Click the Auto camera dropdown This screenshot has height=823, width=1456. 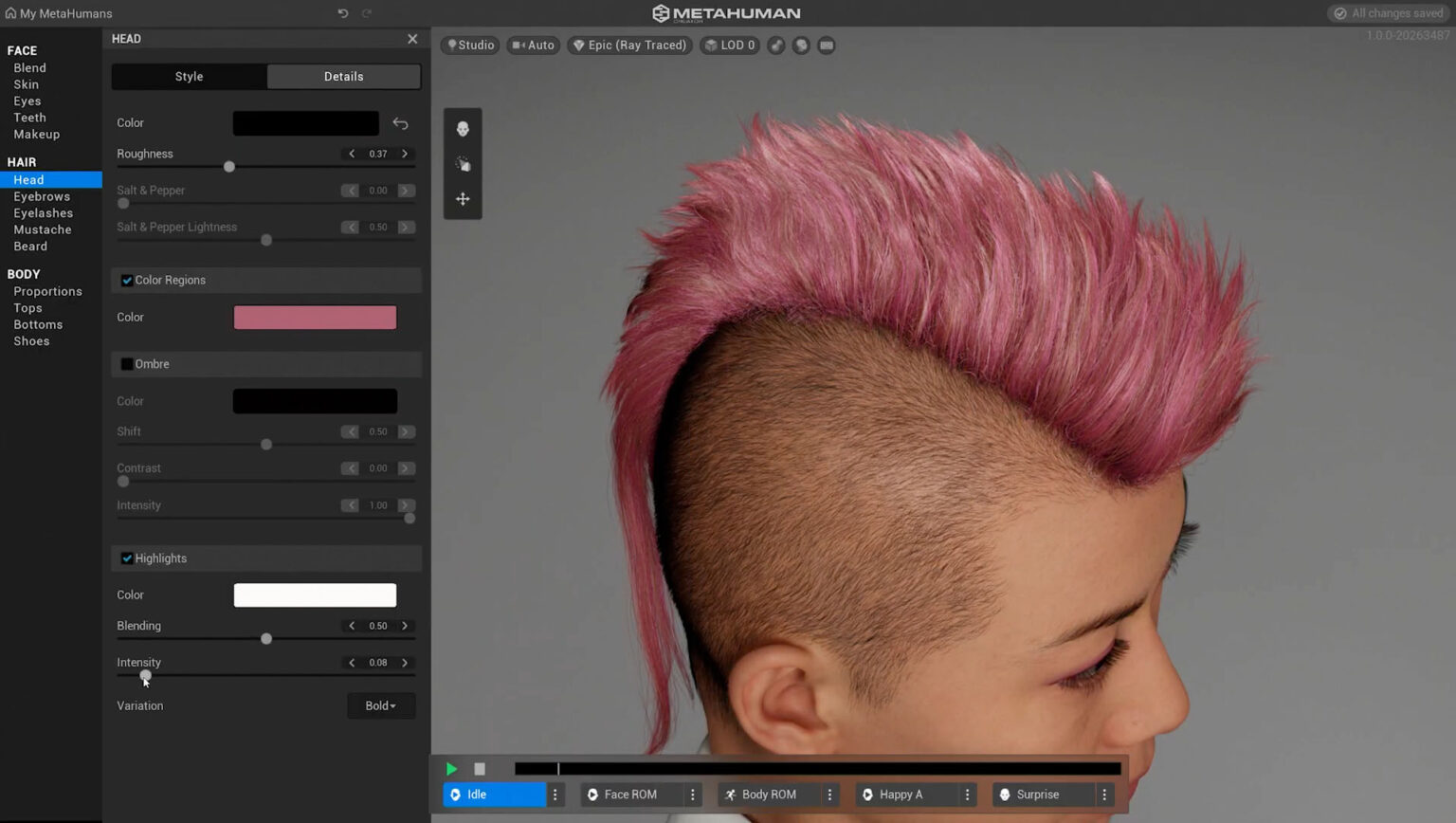click(x=533, y=45)
